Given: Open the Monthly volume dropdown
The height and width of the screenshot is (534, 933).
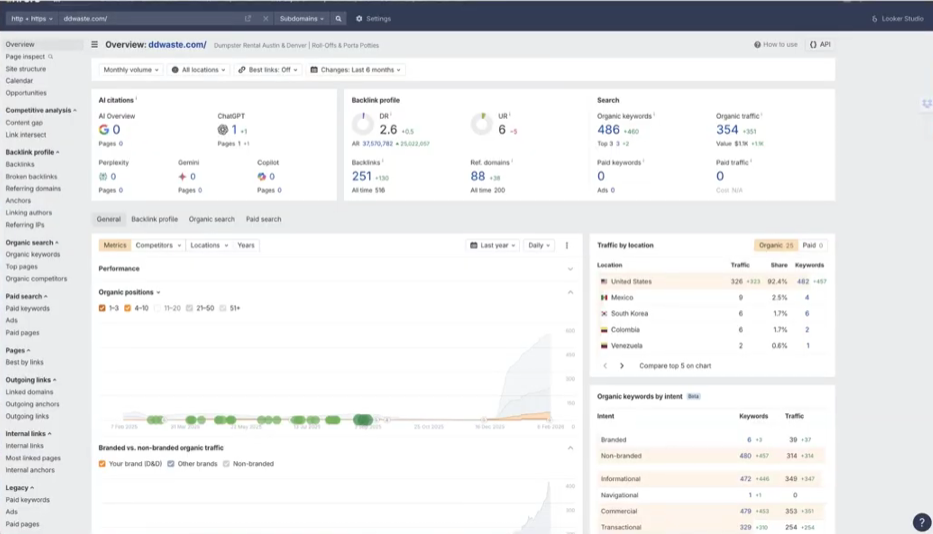Looking at the screenshot, I should pos(130,70).
